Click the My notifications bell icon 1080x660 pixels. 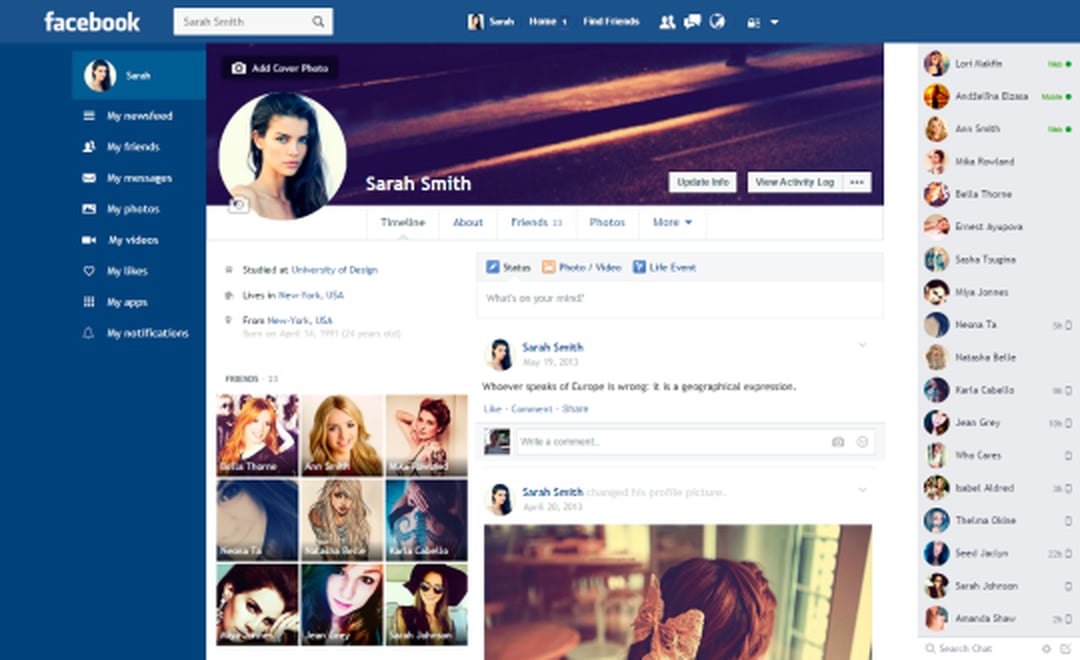click(x=89, y=333)
